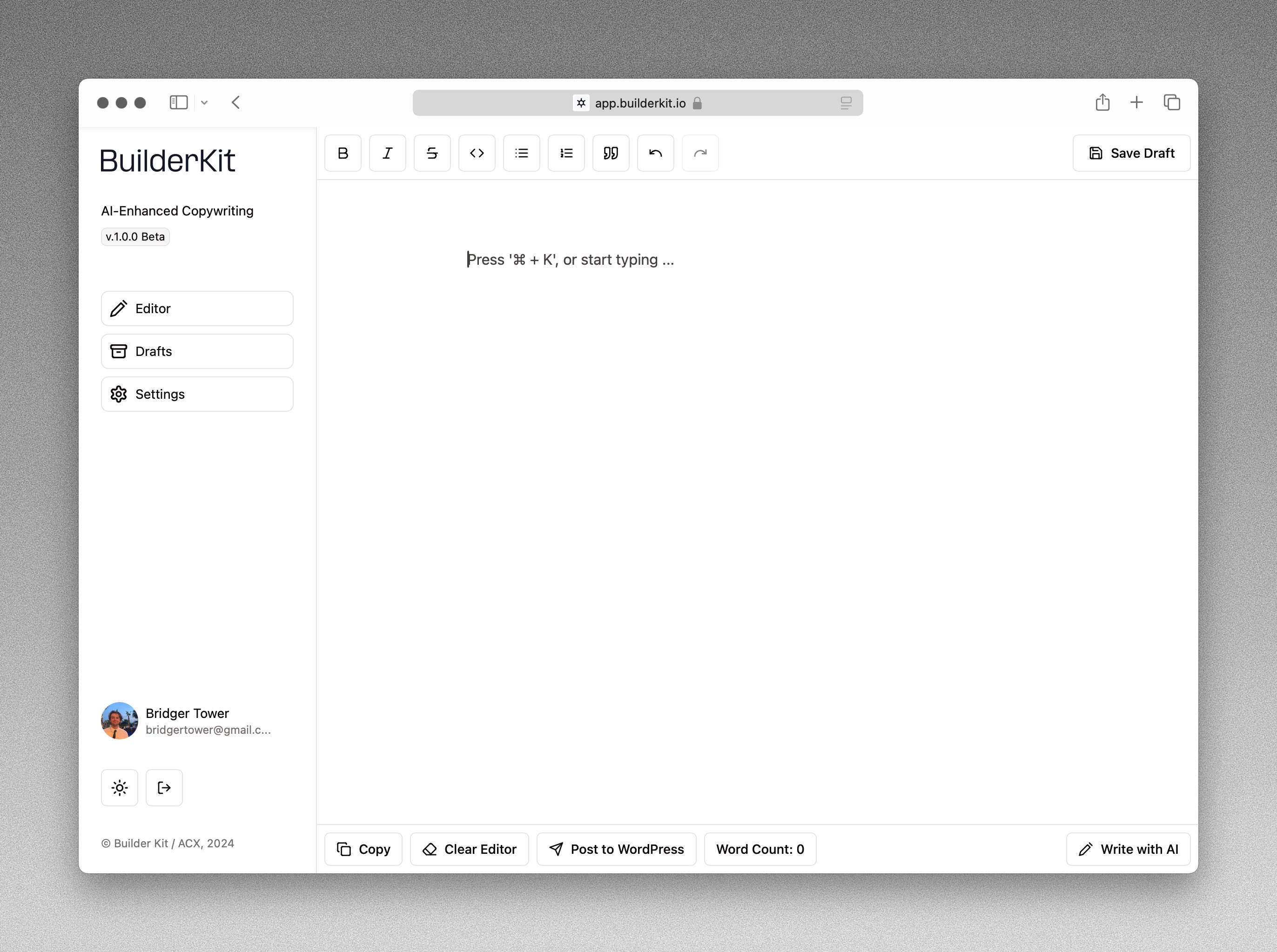The height and width of the screenshot is (952, 1277).
Task: Focus the app.builderkit.io address bar
Action: tap(638, 102)
